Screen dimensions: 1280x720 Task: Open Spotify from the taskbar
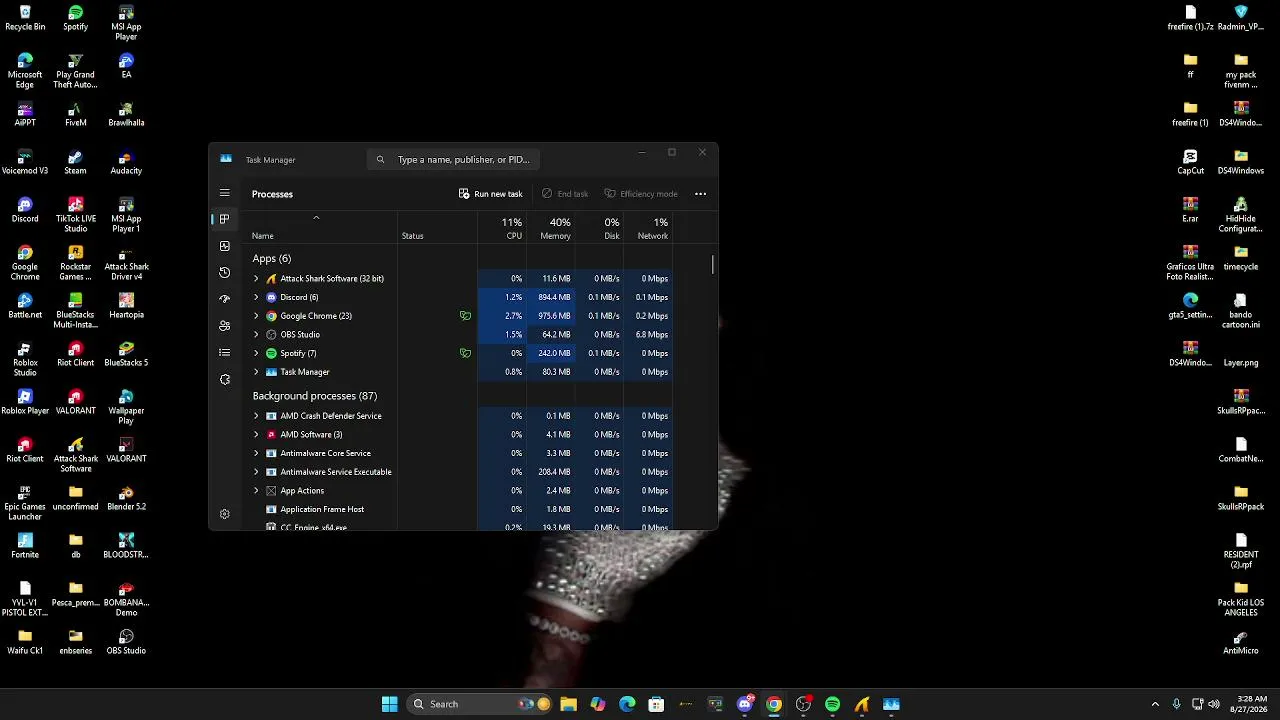(x=832, y=704)
